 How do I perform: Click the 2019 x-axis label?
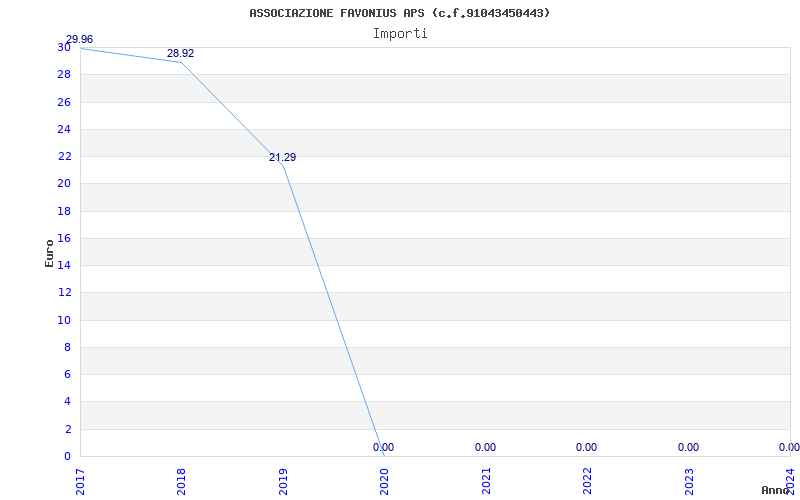(x=283, y=482)
